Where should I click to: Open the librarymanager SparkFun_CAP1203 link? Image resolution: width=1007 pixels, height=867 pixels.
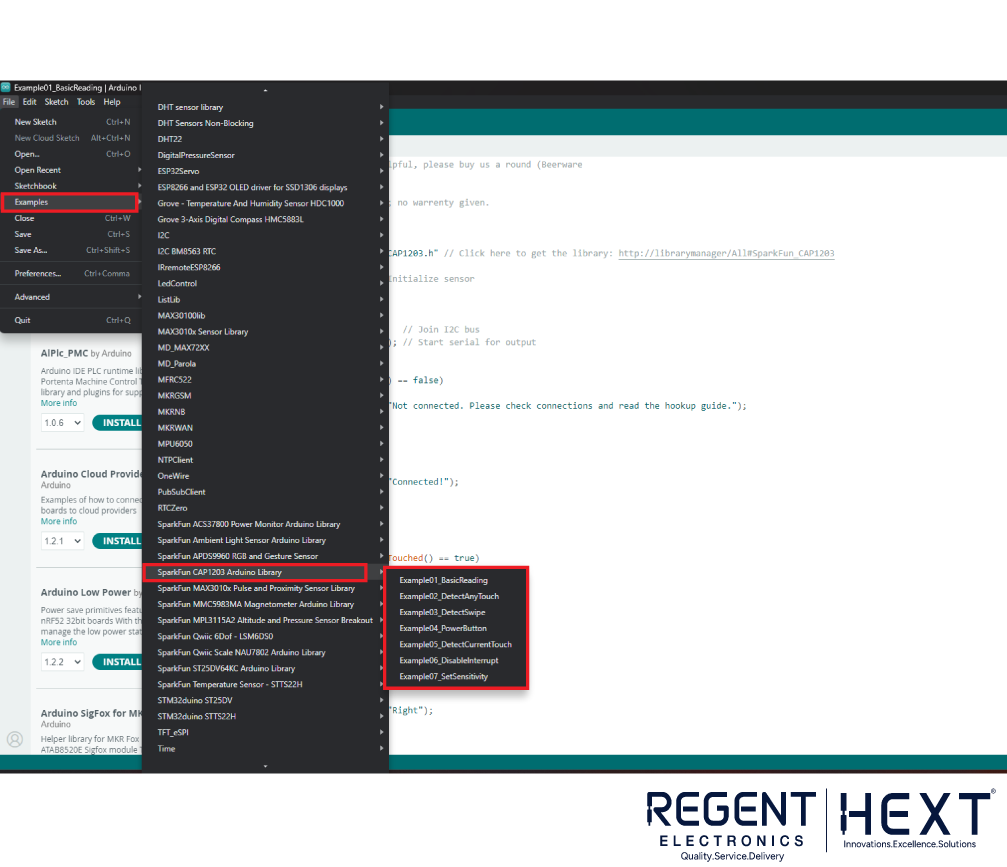[x=726, y=253]
